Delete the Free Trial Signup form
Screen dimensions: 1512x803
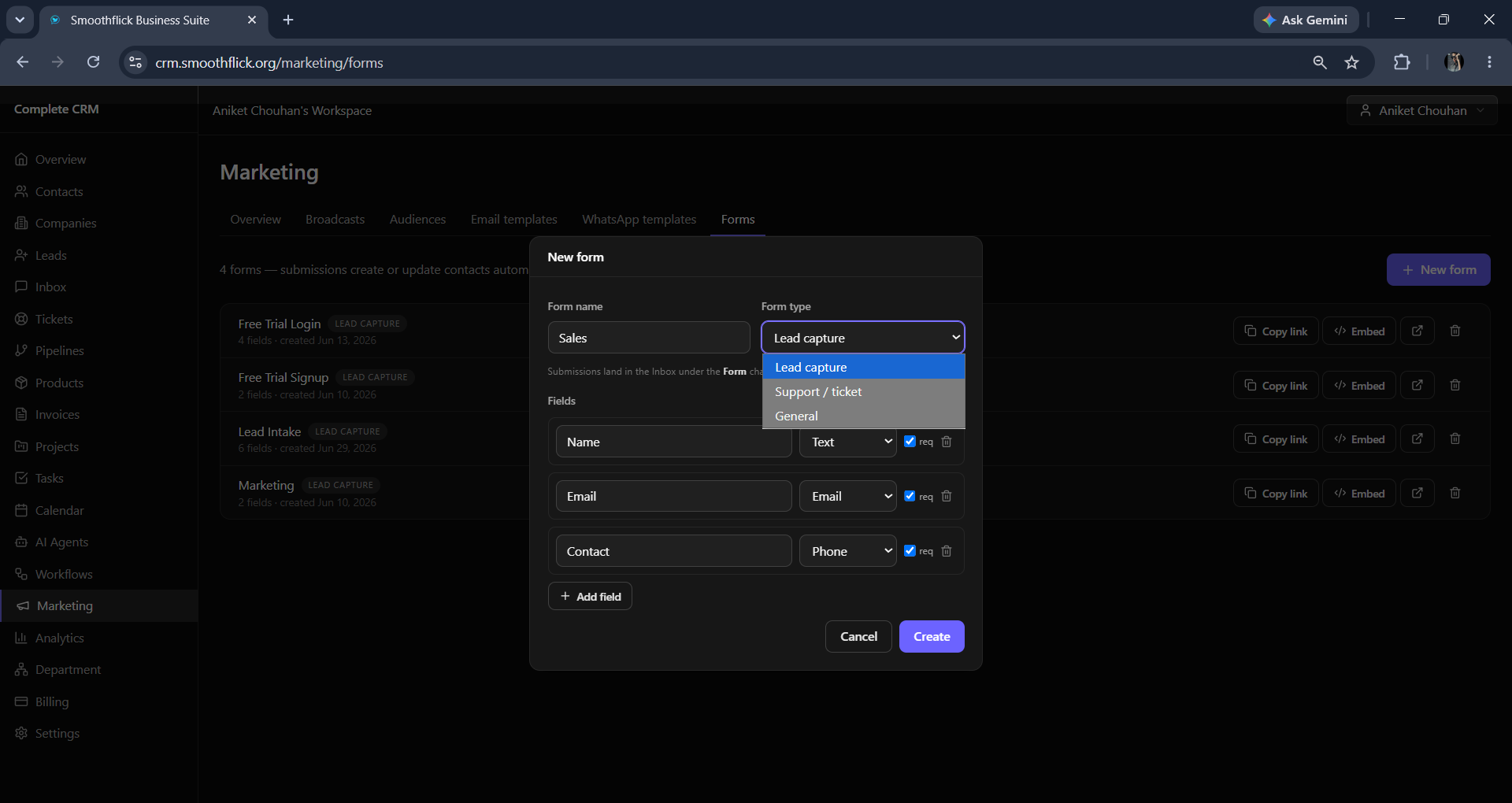(1455, 385)
